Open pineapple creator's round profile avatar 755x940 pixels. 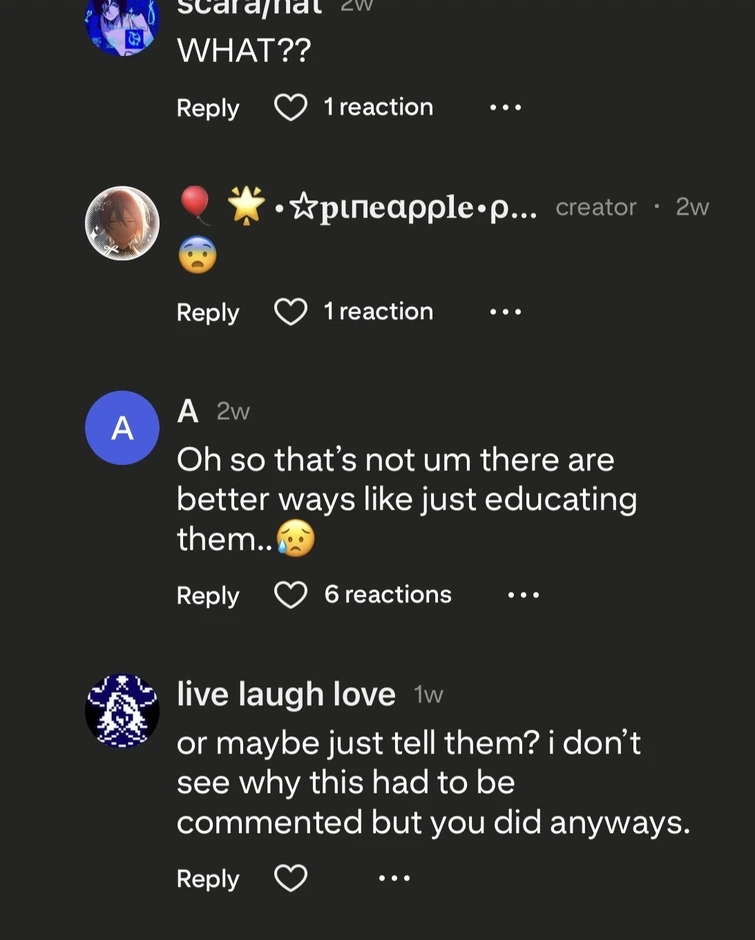click(122, 223)
